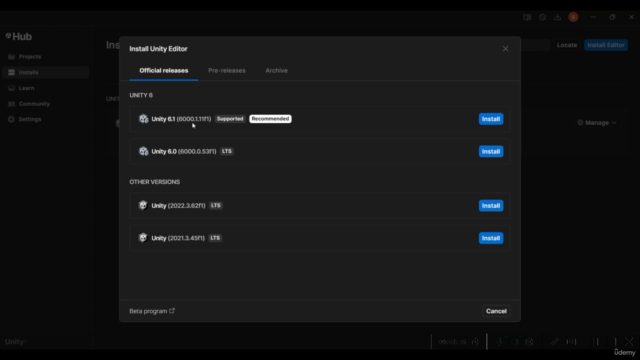The height and width of the screenshot is (360, 640).
Task: Toggle the recorder webcam icon
Action: tap(529, 342)
